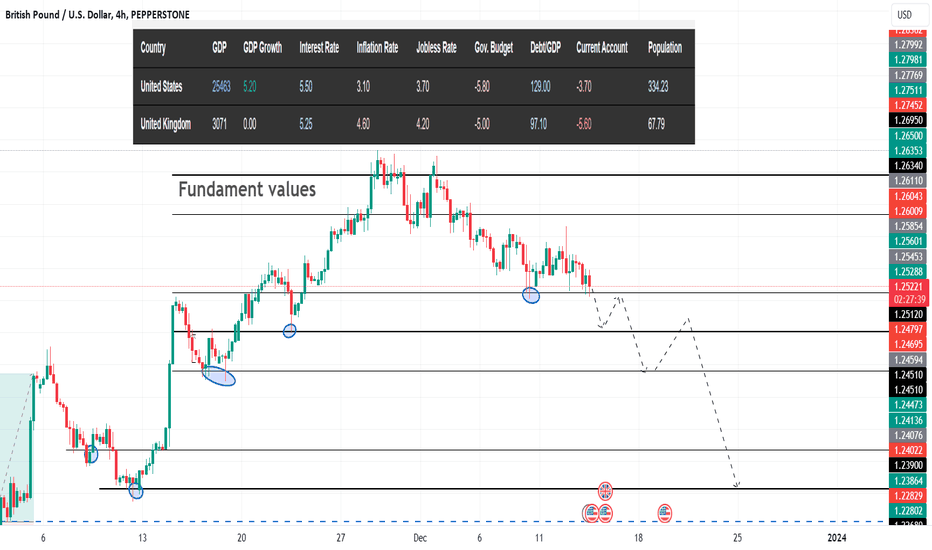Select the large blue ellipse drawing near 1.24510

219,376
